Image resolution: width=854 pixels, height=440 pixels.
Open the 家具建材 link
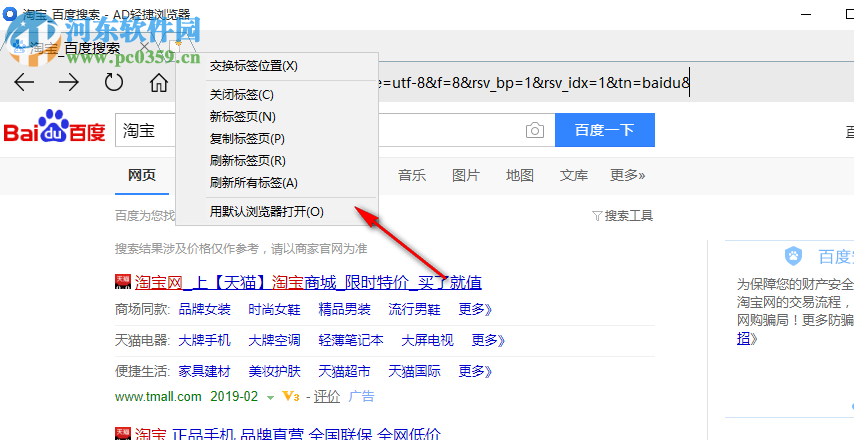[205, 372]
